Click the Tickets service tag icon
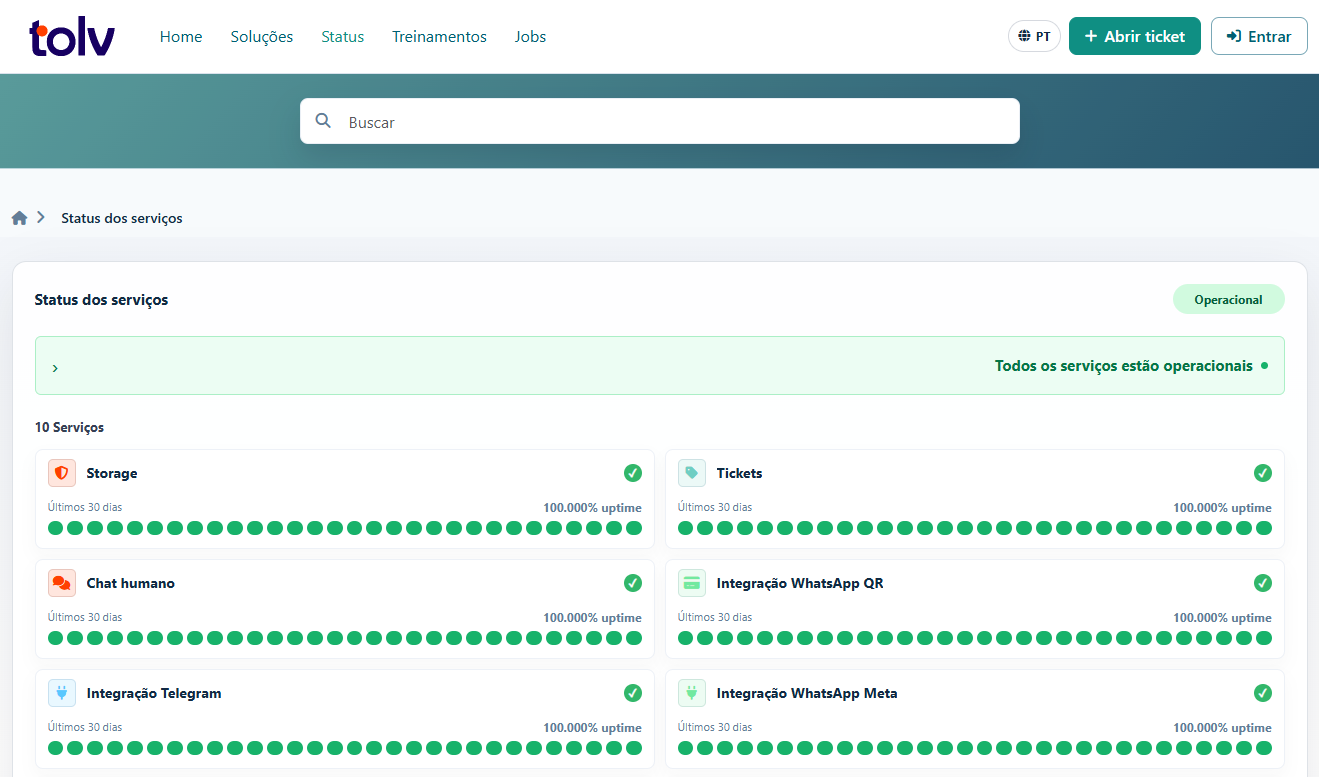Viewport: 1319px width, 777px height. coord(692,473)
